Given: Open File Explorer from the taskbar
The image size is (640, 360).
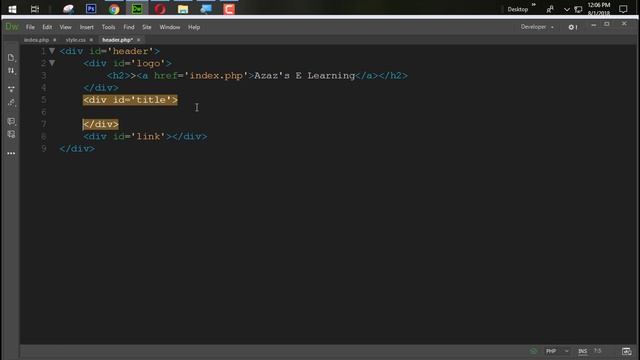Looking at the screenshot, I should click(x=183, y=9).
